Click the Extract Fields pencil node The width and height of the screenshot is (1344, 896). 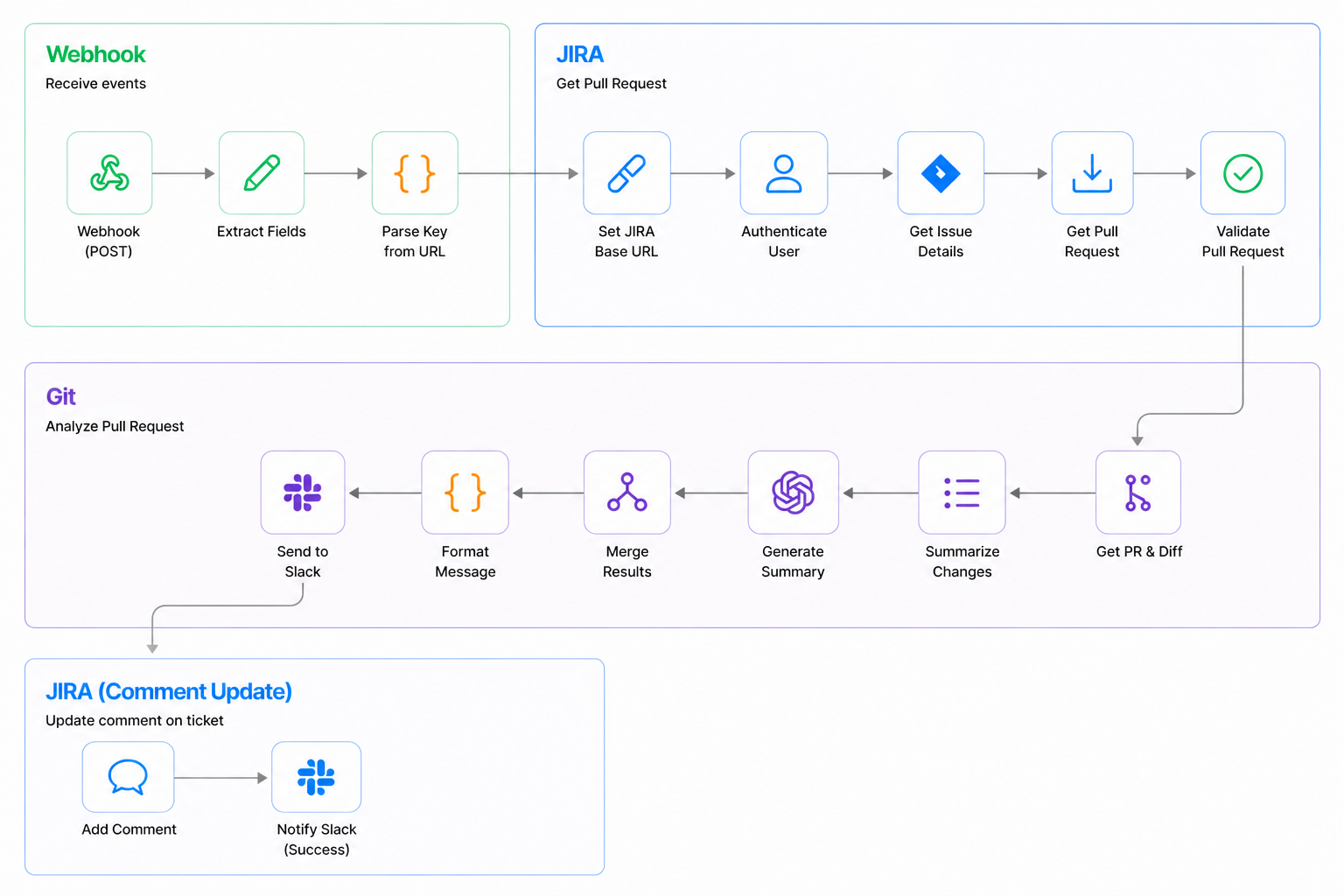[x=262, y=173]
